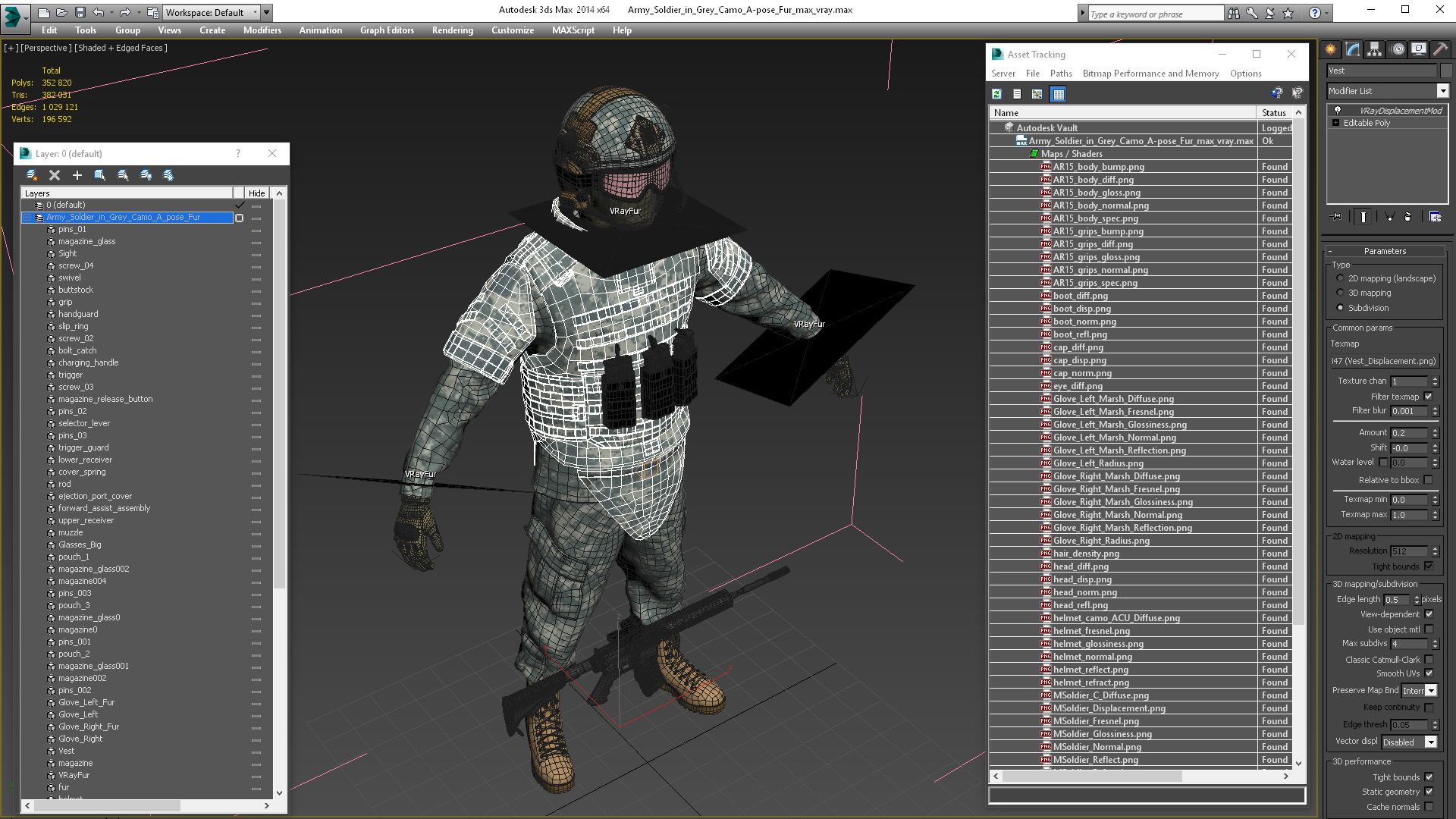Open the Utilities hammer panel tab
This screenshot has width=1456, height=819.
(x=1440, y=49)
